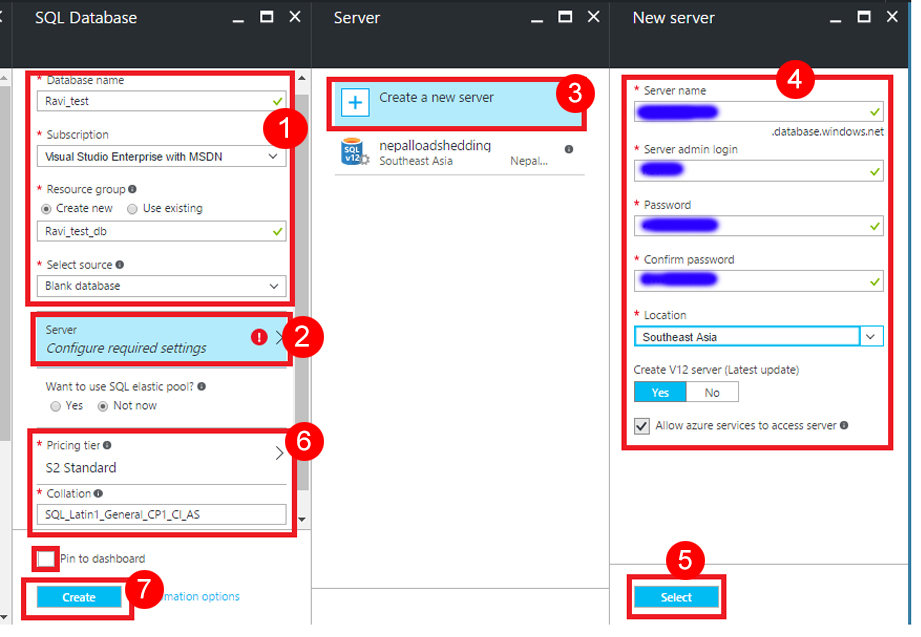
Task: Click the SQL Database blade scrollbar thumb
Action: [x=302, y=292]
